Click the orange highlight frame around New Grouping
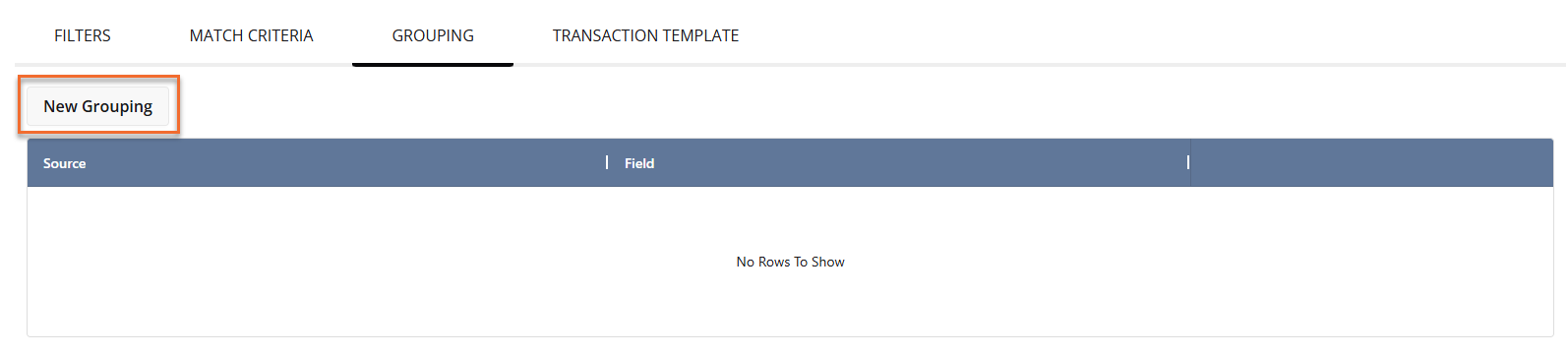 pyautogui.click(x=98, y=77)
